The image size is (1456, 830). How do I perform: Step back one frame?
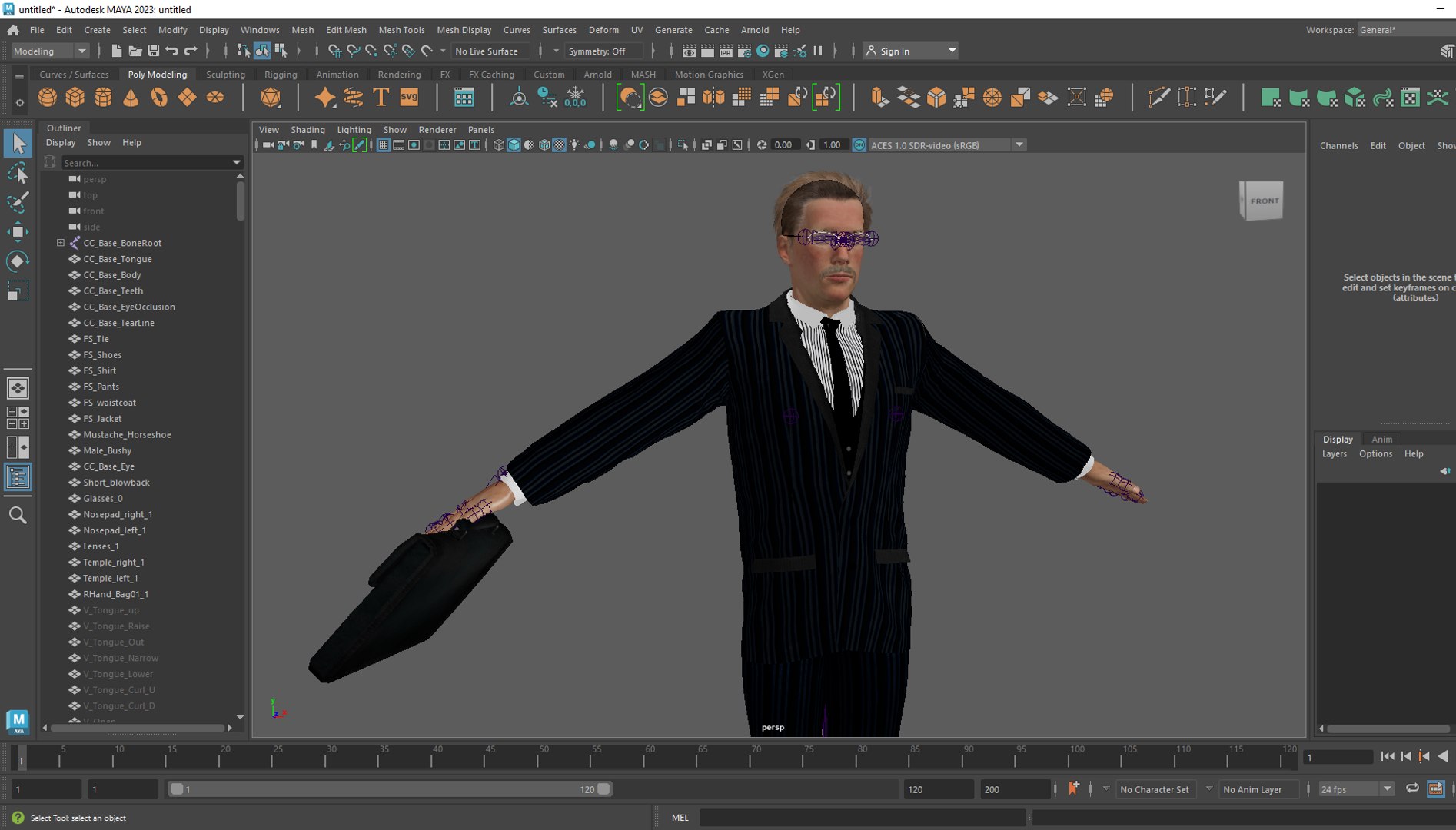[1406, 756]
